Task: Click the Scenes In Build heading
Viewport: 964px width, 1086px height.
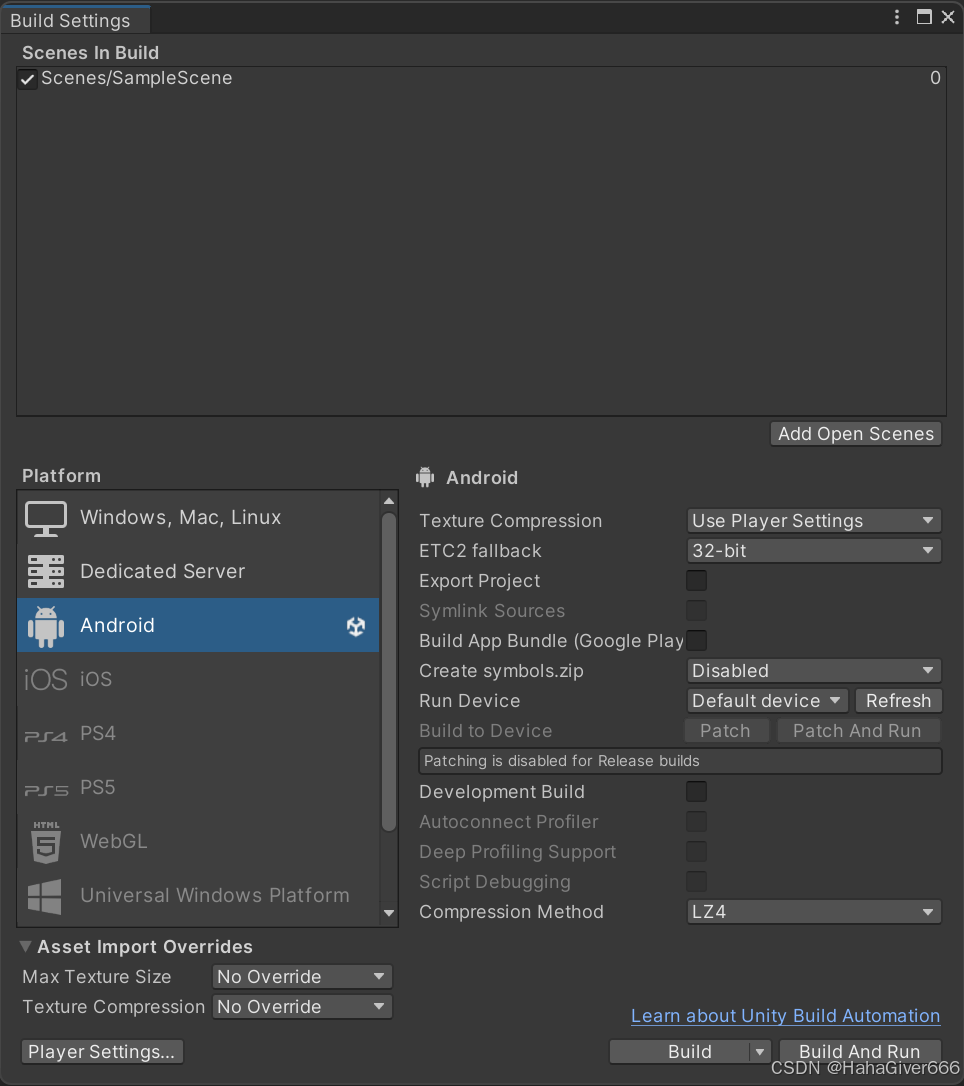Action: coord(91,53)
